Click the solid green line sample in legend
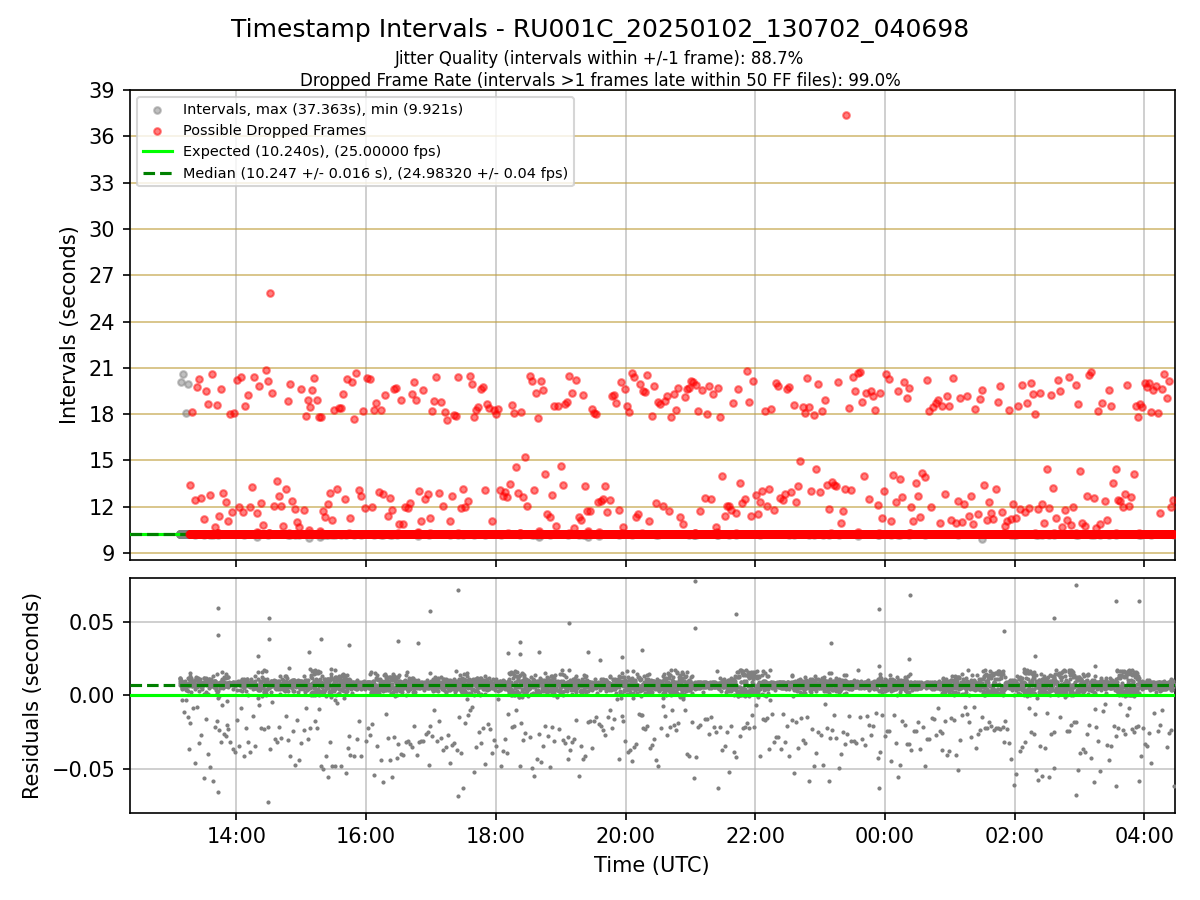Viewport: 1200px width, 900px height. coord(160,151)
